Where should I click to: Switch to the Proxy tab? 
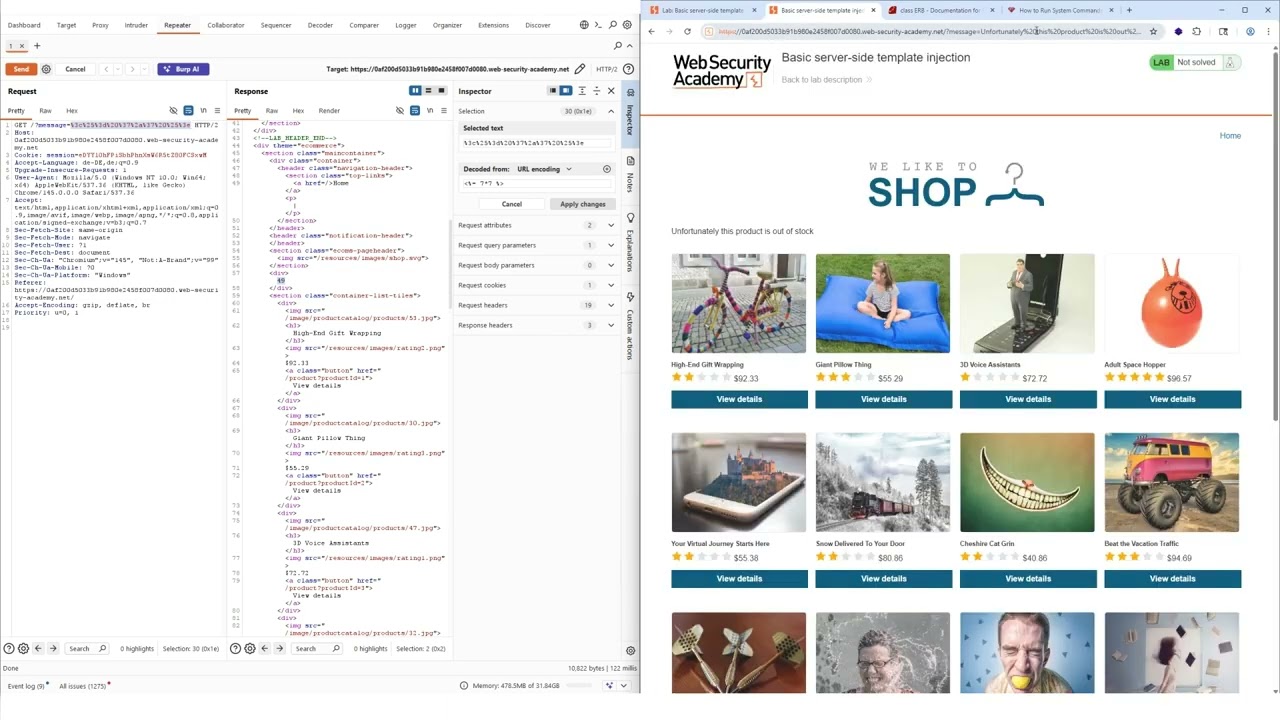click(100, 25)
